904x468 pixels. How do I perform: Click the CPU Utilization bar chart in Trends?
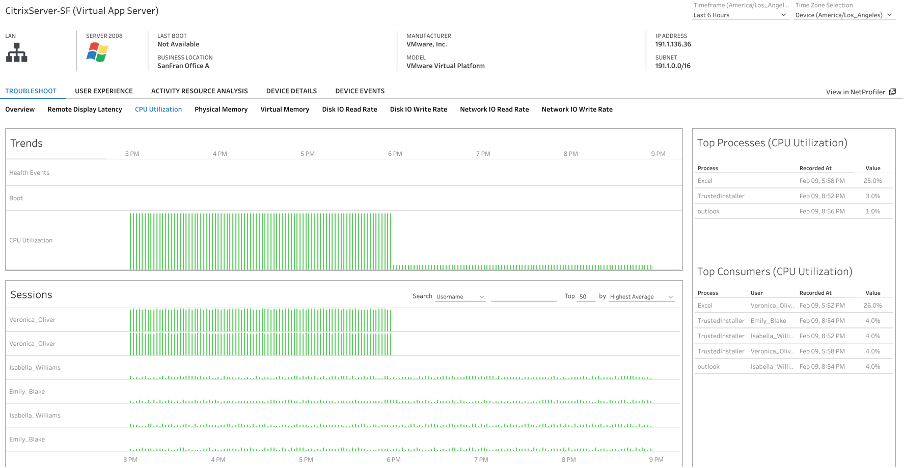pos(391,241)
